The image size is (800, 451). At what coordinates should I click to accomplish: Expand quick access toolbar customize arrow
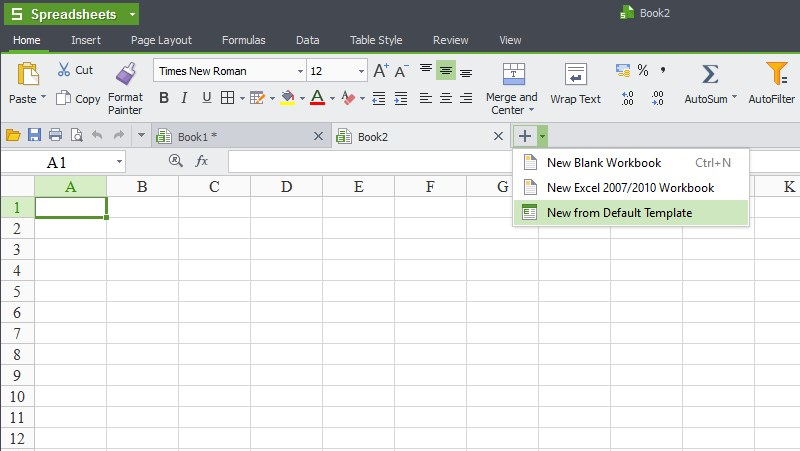pyautogui.click(x=141, y=135)
